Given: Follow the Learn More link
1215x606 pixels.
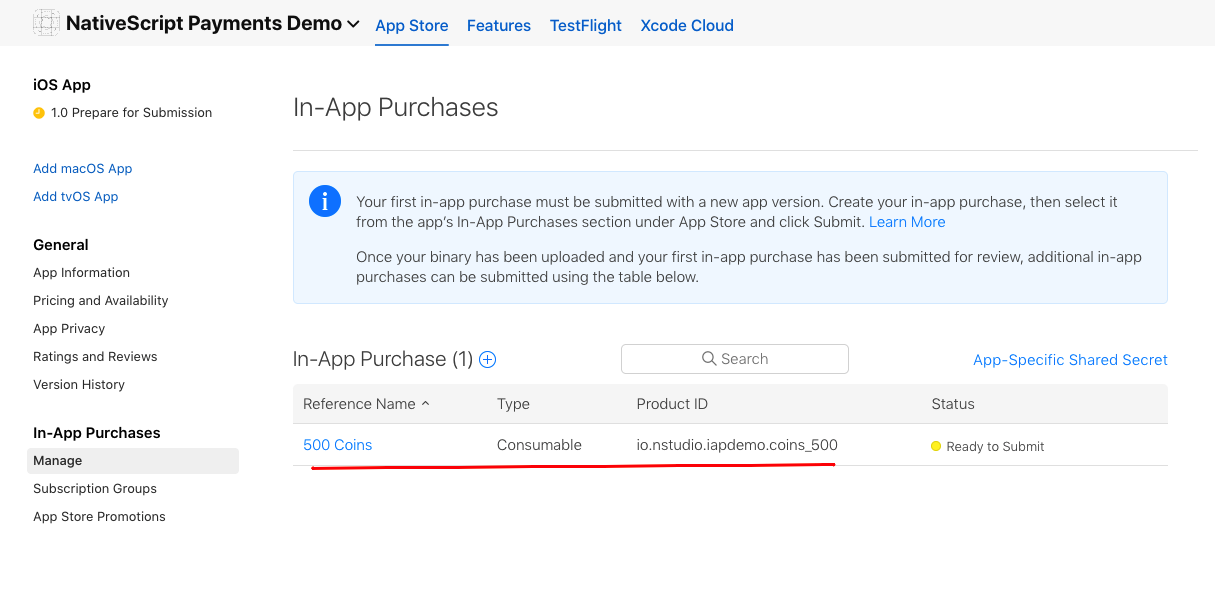Looking at the screenshot, I should tap(907, 222).
